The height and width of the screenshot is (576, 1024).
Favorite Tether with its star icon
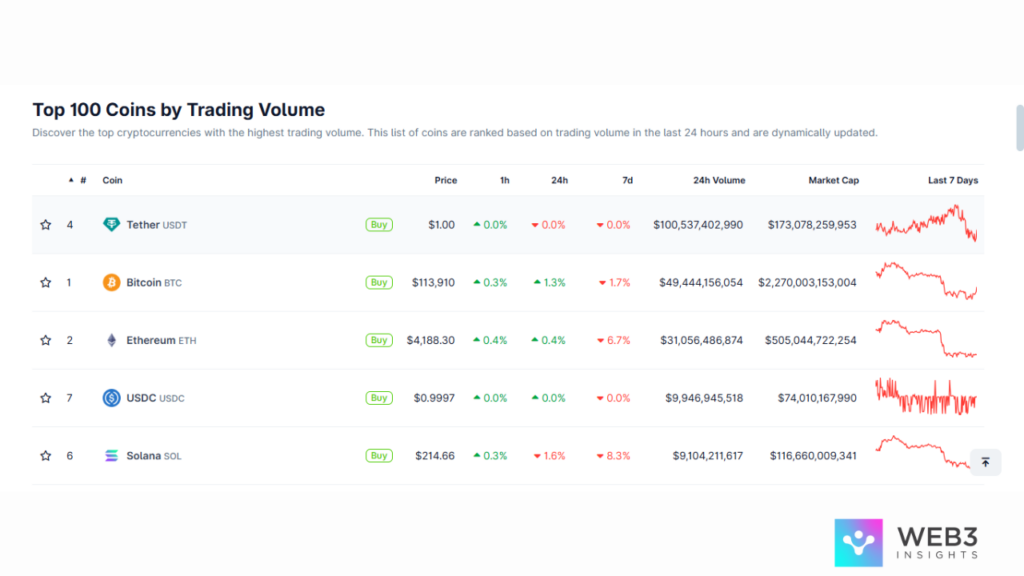click(46, 225)
